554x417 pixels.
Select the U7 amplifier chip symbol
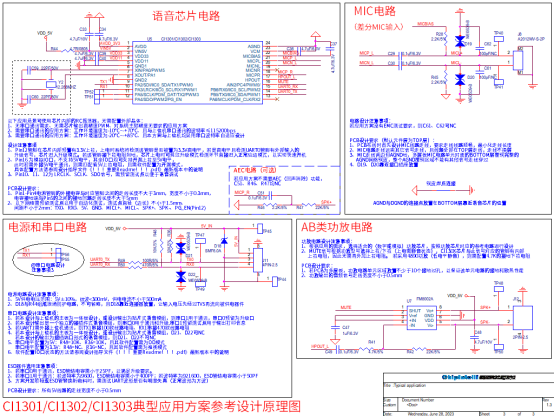422,318
